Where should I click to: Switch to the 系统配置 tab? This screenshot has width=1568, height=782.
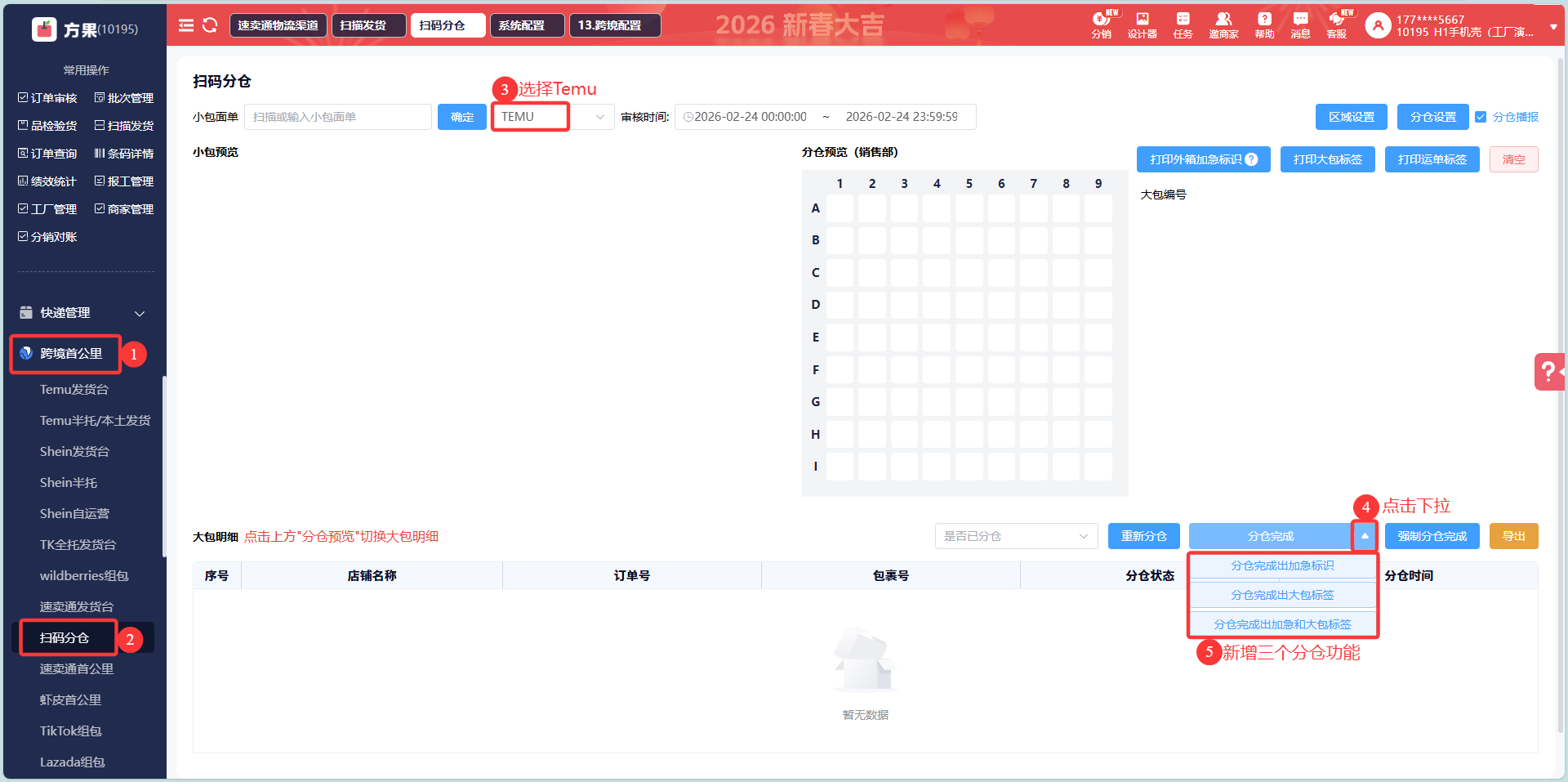(527, 25)
